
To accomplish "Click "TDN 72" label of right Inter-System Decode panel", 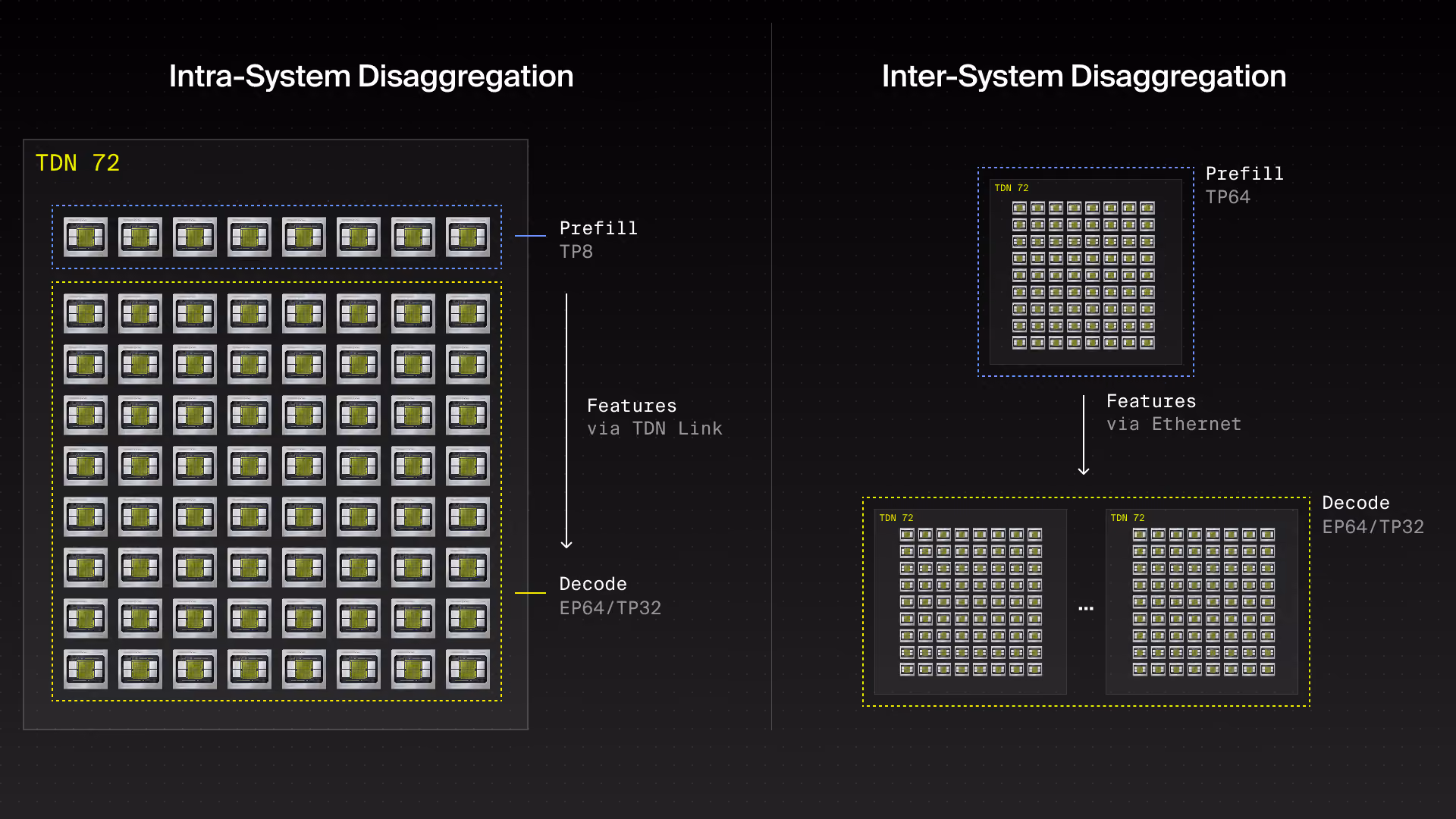I will (x=1128, y=518).
